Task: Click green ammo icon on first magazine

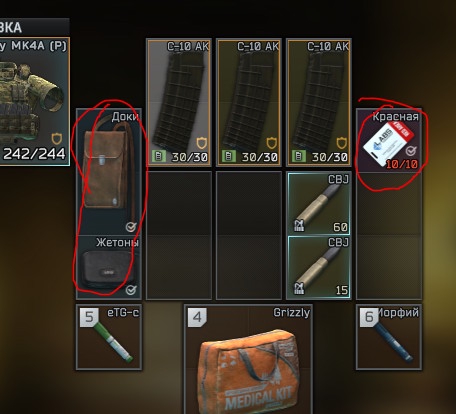Action: point(159,156)
